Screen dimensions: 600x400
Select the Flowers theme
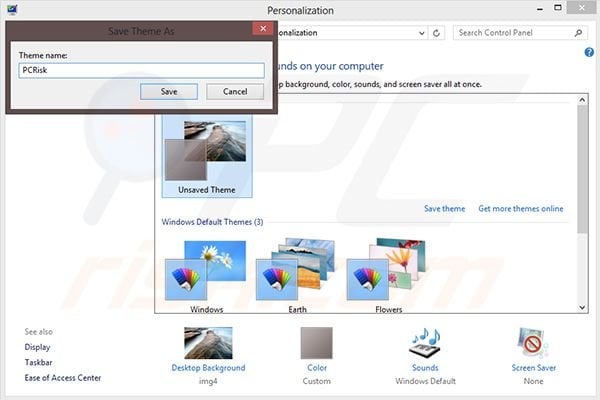pos(387,276)
